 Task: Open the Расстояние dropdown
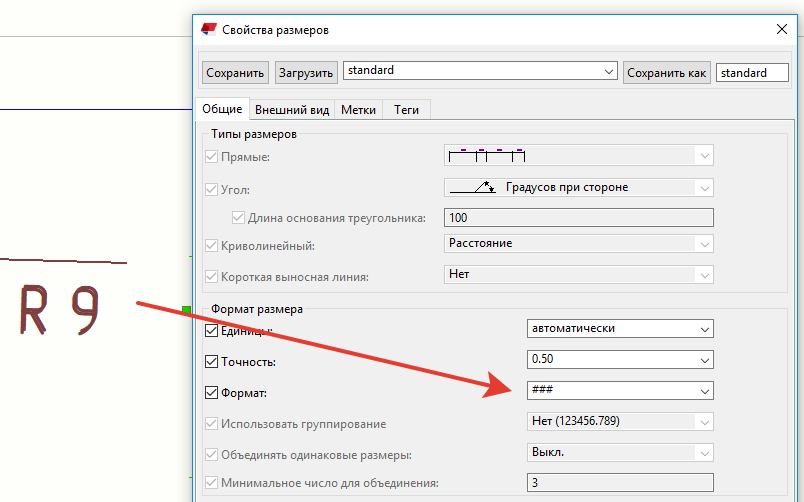(x=579, y=243)
